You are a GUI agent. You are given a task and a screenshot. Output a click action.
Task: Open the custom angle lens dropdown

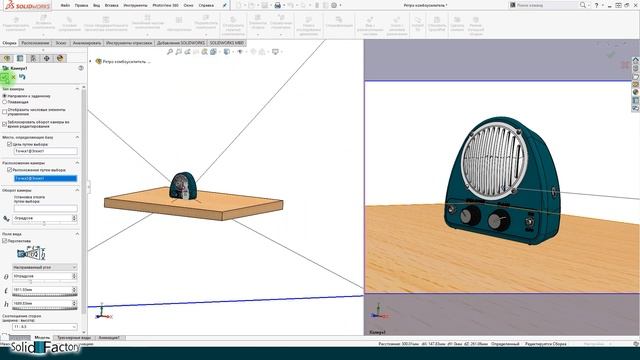[44, 267]
